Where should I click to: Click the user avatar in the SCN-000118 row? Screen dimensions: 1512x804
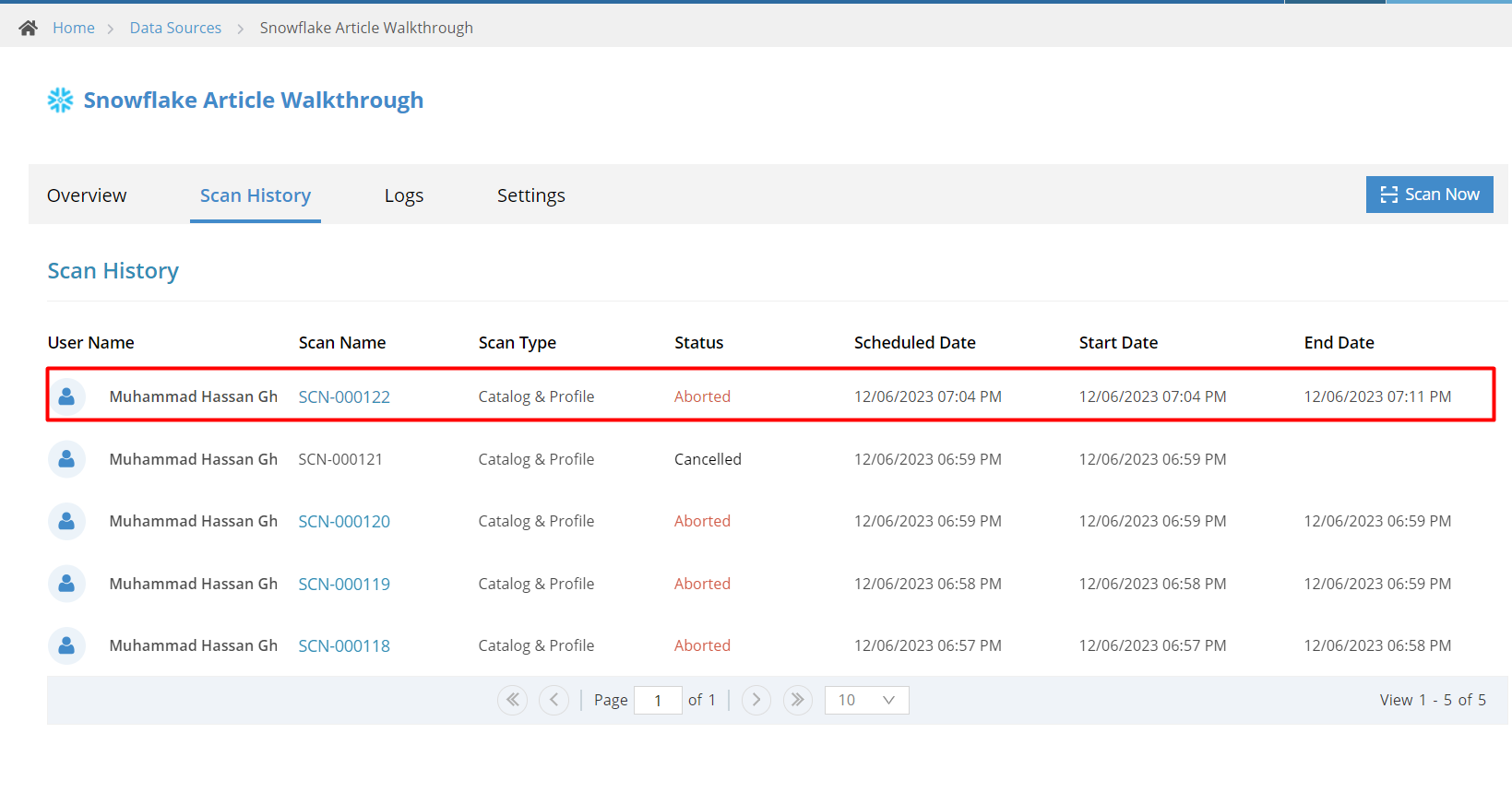click(x=66, y=645)
